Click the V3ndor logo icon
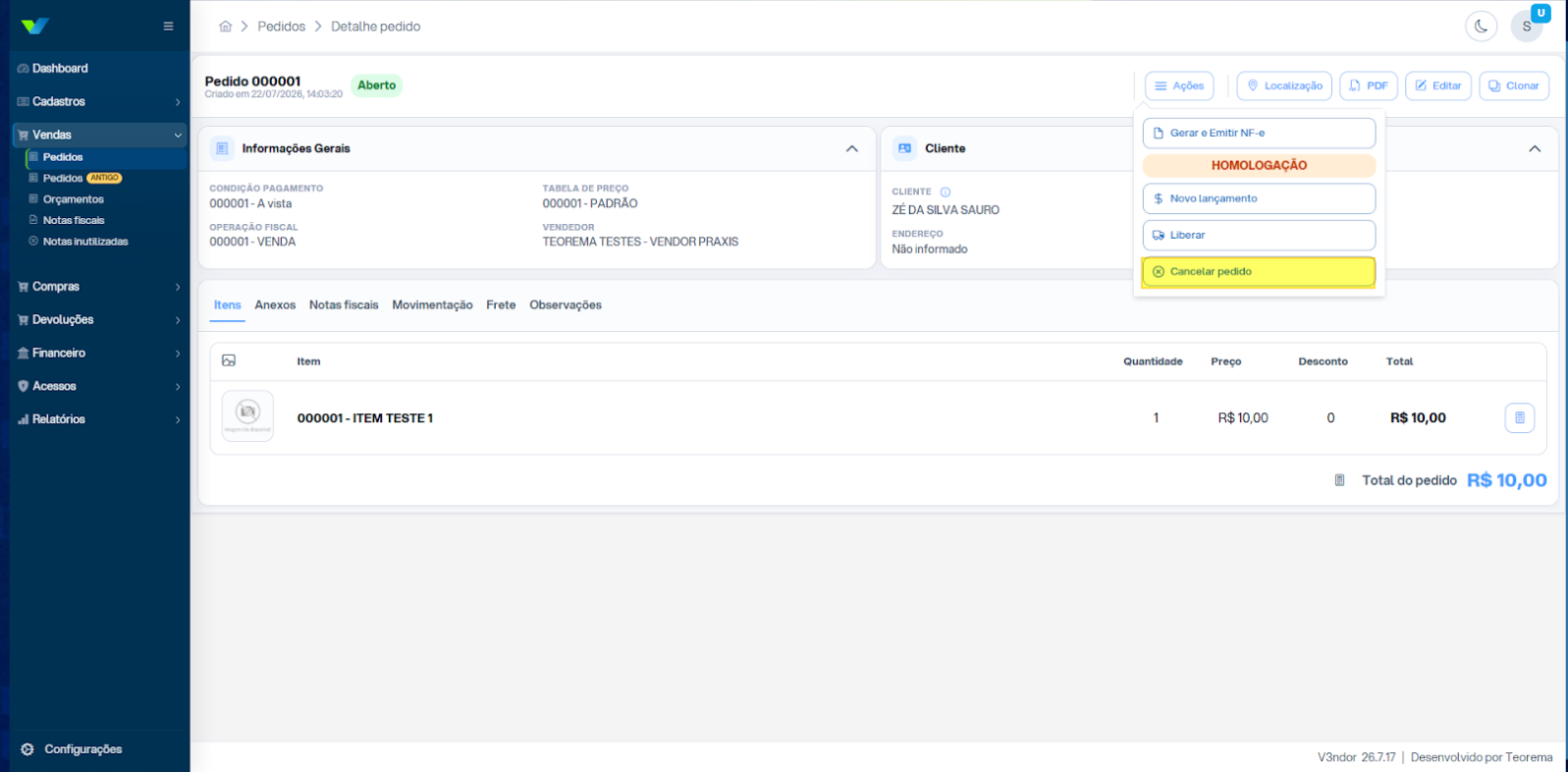The image size is (1568, 772). coord(34,27)
